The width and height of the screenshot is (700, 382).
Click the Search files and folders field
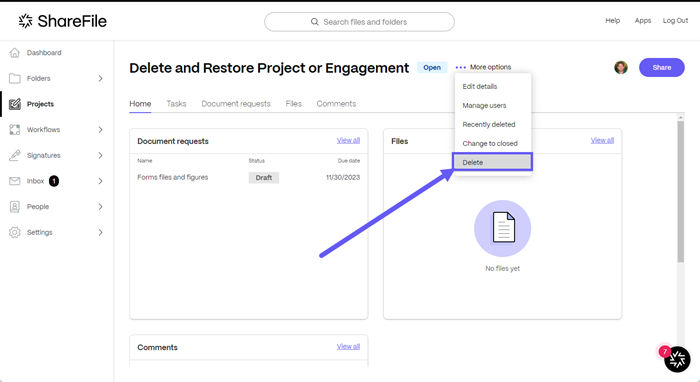pos(359,22)
